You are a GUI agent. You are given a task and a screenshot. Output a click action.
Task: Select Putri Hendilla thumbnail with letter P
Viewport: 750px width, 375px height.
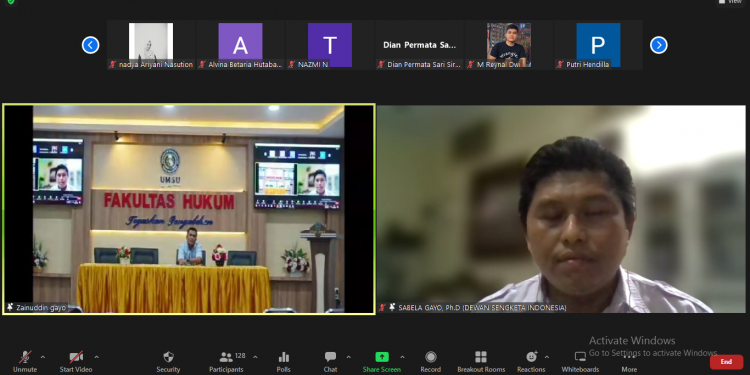[x=598, y=45]
